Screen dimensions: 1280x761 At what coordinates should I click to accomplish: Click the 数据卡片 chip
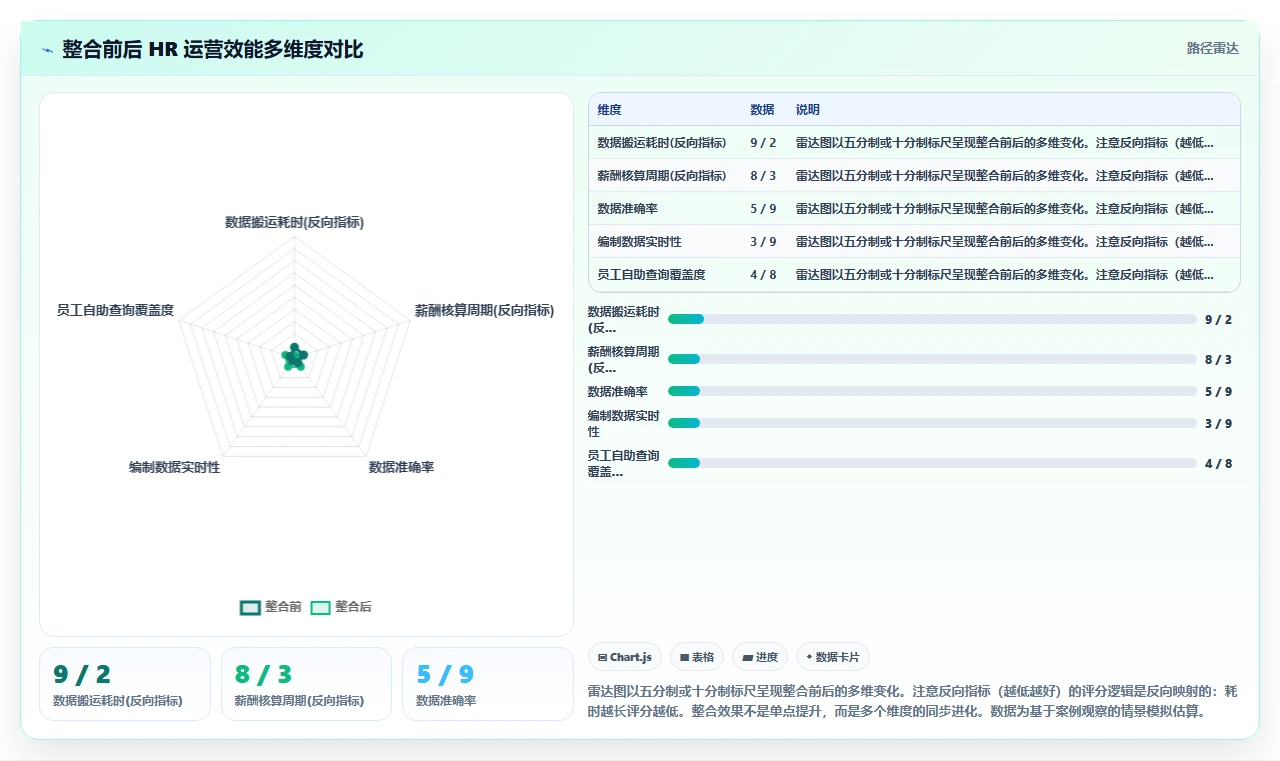click(x=833, y=657)
